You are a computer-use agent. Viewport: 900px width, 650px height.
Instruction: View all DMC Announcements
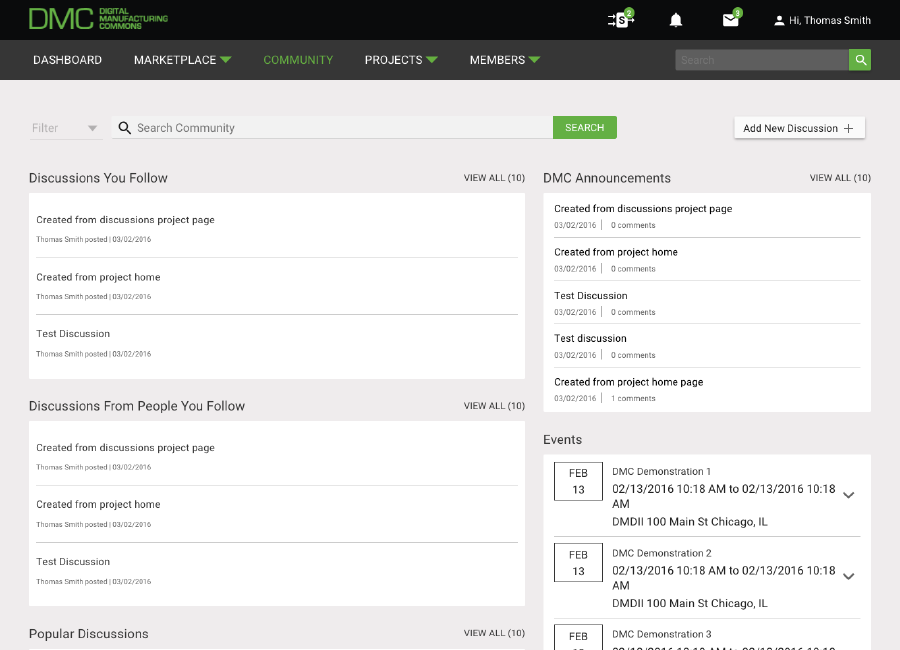[x=840, y=178]
